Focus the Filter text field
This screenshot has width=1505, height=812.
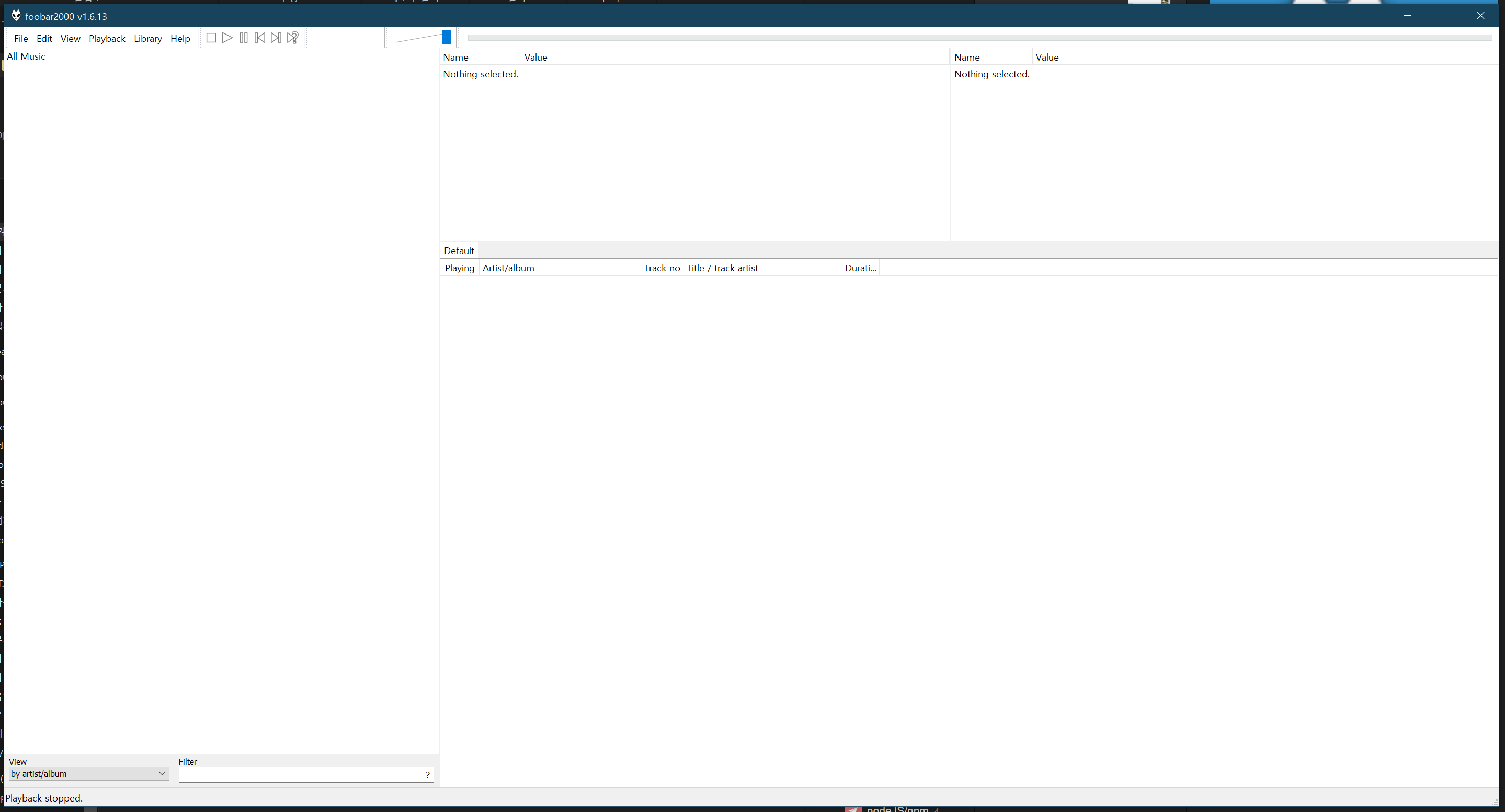coord(300,774)
